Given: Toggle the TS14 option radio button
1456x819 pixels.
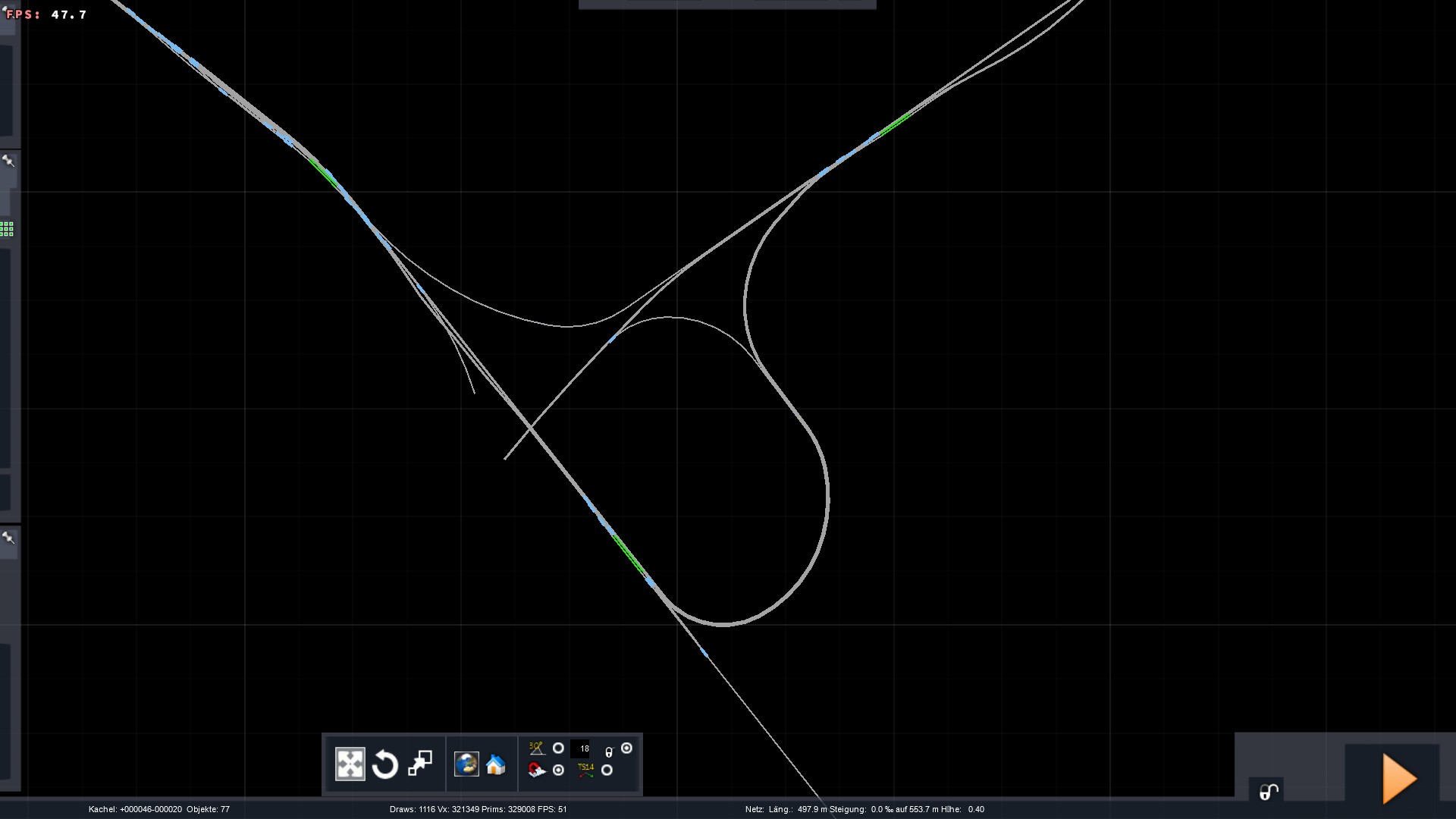Looking at the screenshot, I should coord(607,770).
